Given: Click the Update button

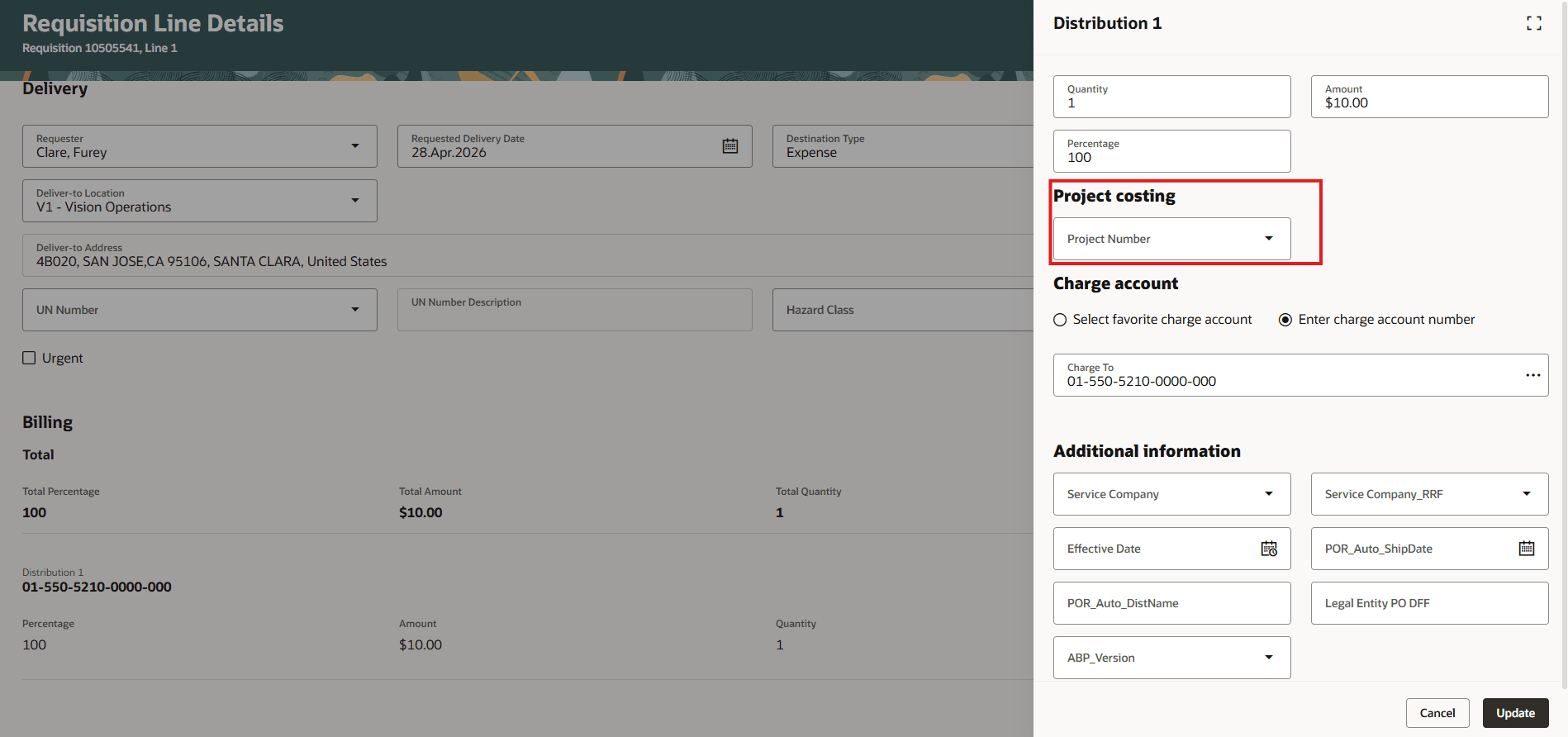Looking at the screenshot, I should pos(1515,713).
